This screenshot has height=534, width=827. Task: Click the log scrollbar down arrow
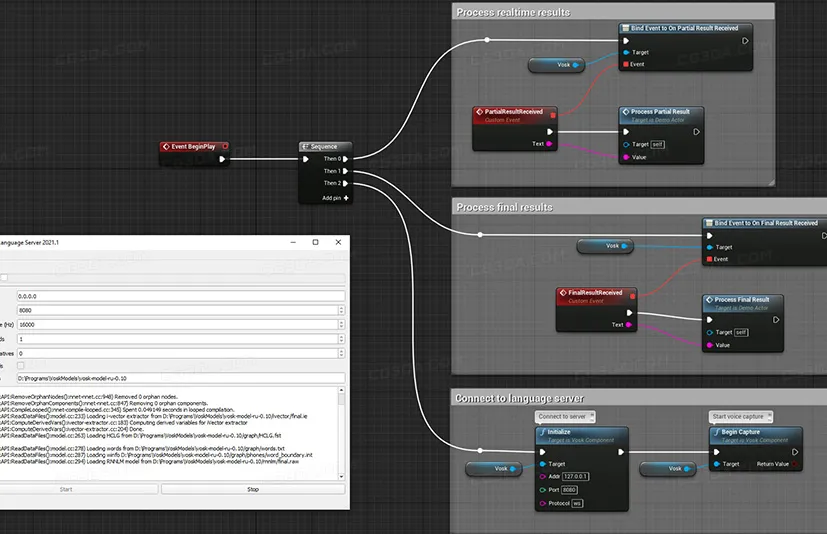point(341,476)
